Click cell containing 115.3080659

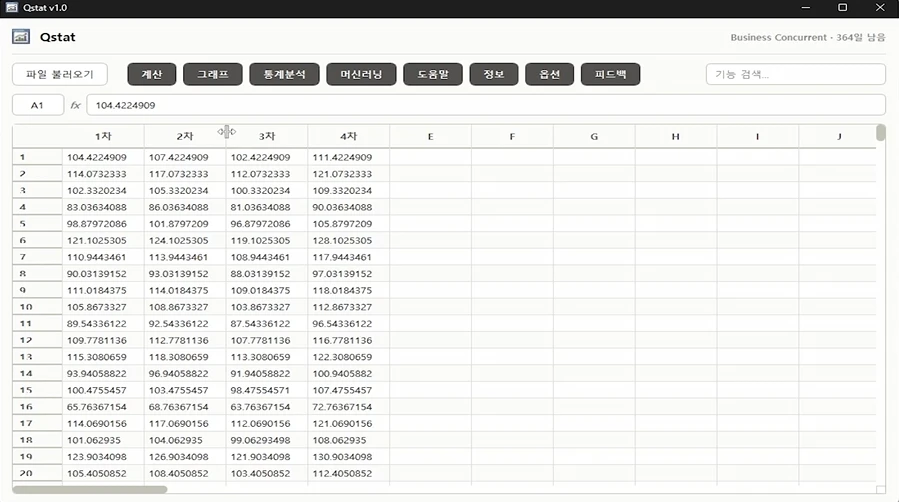click(103, 356)
